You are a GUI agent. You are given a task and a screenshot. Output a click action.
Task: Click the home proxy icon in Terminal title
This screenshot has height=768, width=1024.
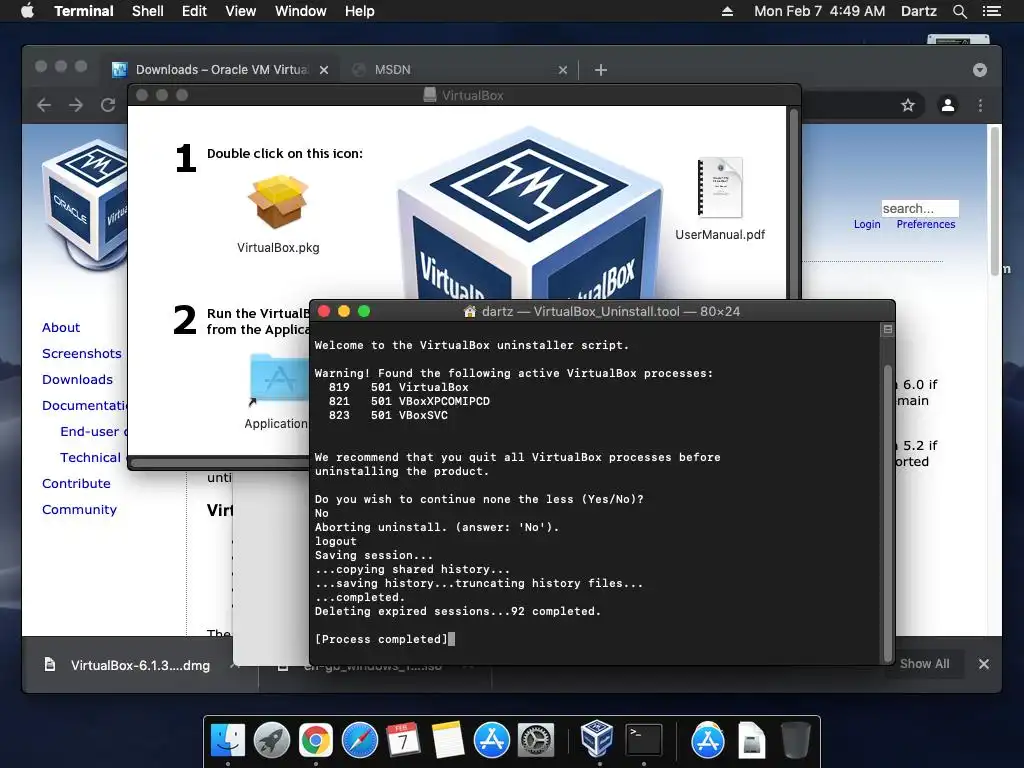(x=470, y=312)
